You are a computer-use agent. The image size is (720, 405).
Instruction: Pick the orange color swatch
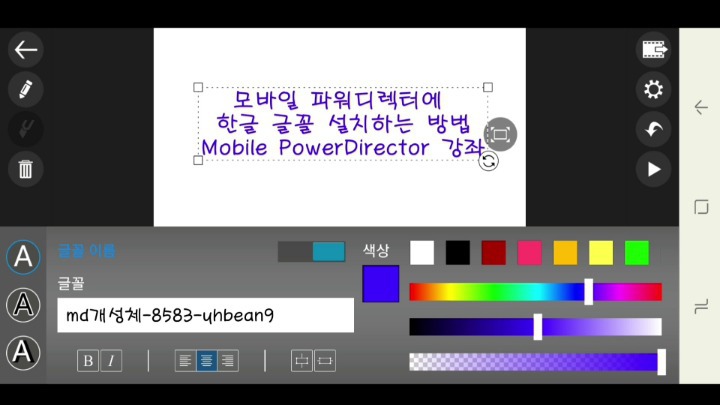[x=565, y=253]
